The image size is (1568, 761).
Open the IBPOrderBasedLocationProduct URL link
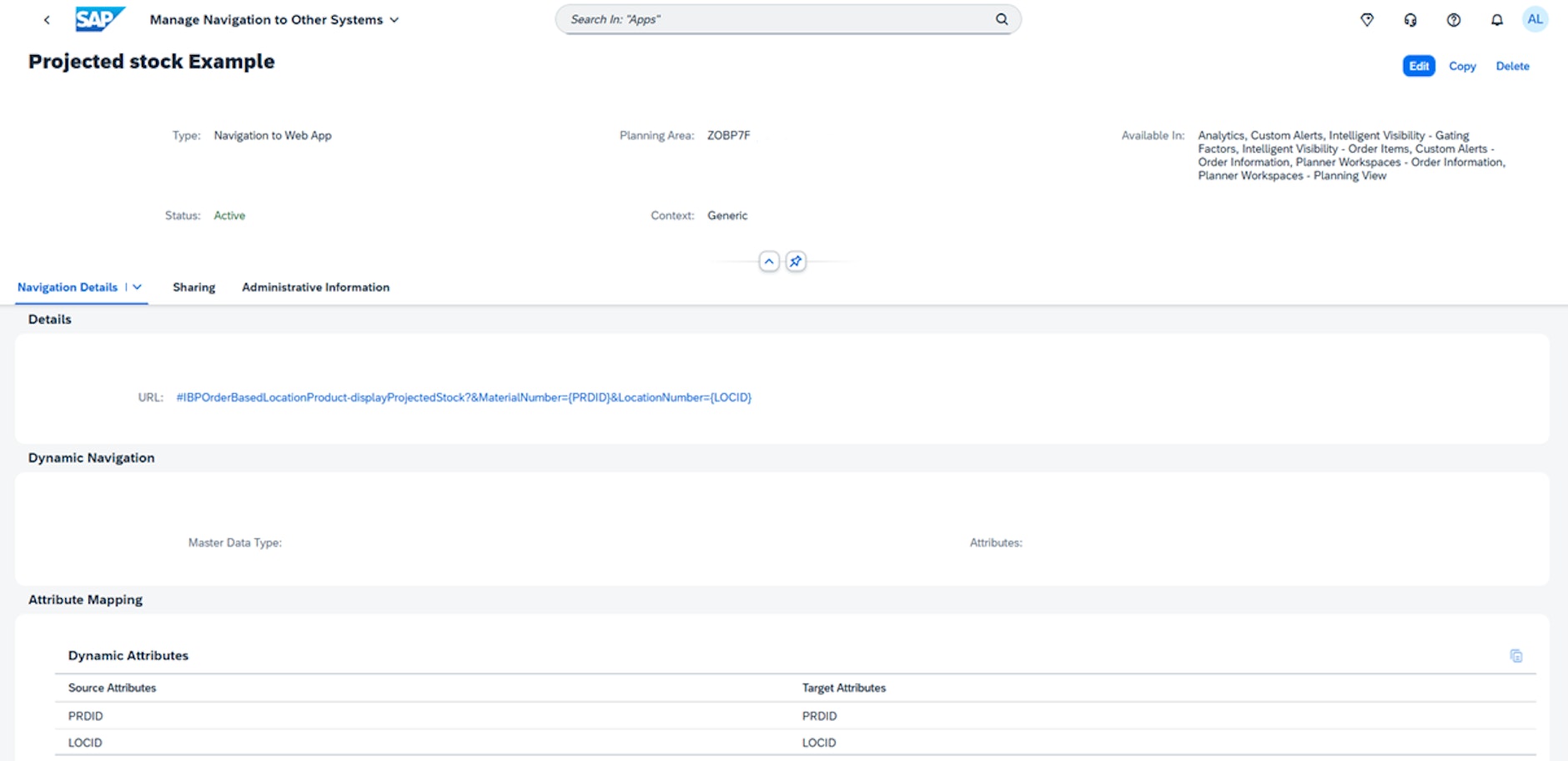pyautogui.click(x=464, y=397)
